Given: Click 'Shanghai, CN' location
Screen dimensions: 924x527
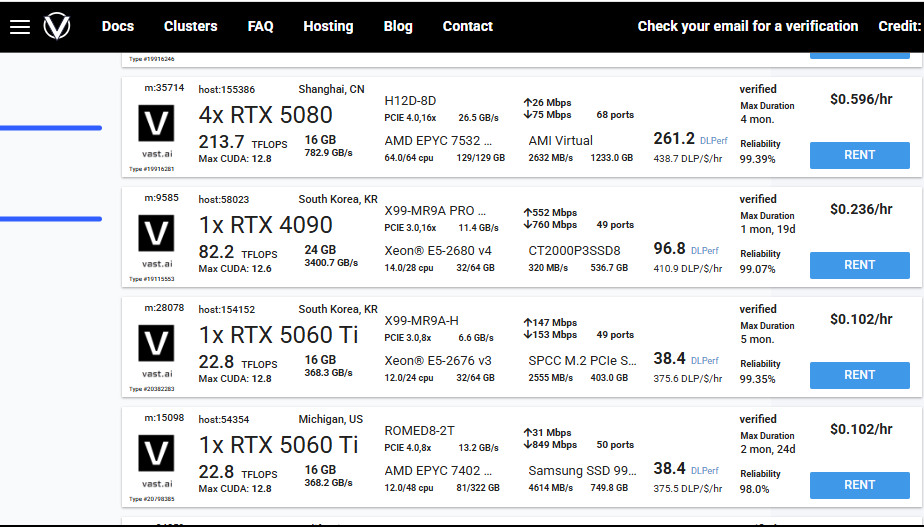Looking at the screenshot, I should [x=331, y=90].
